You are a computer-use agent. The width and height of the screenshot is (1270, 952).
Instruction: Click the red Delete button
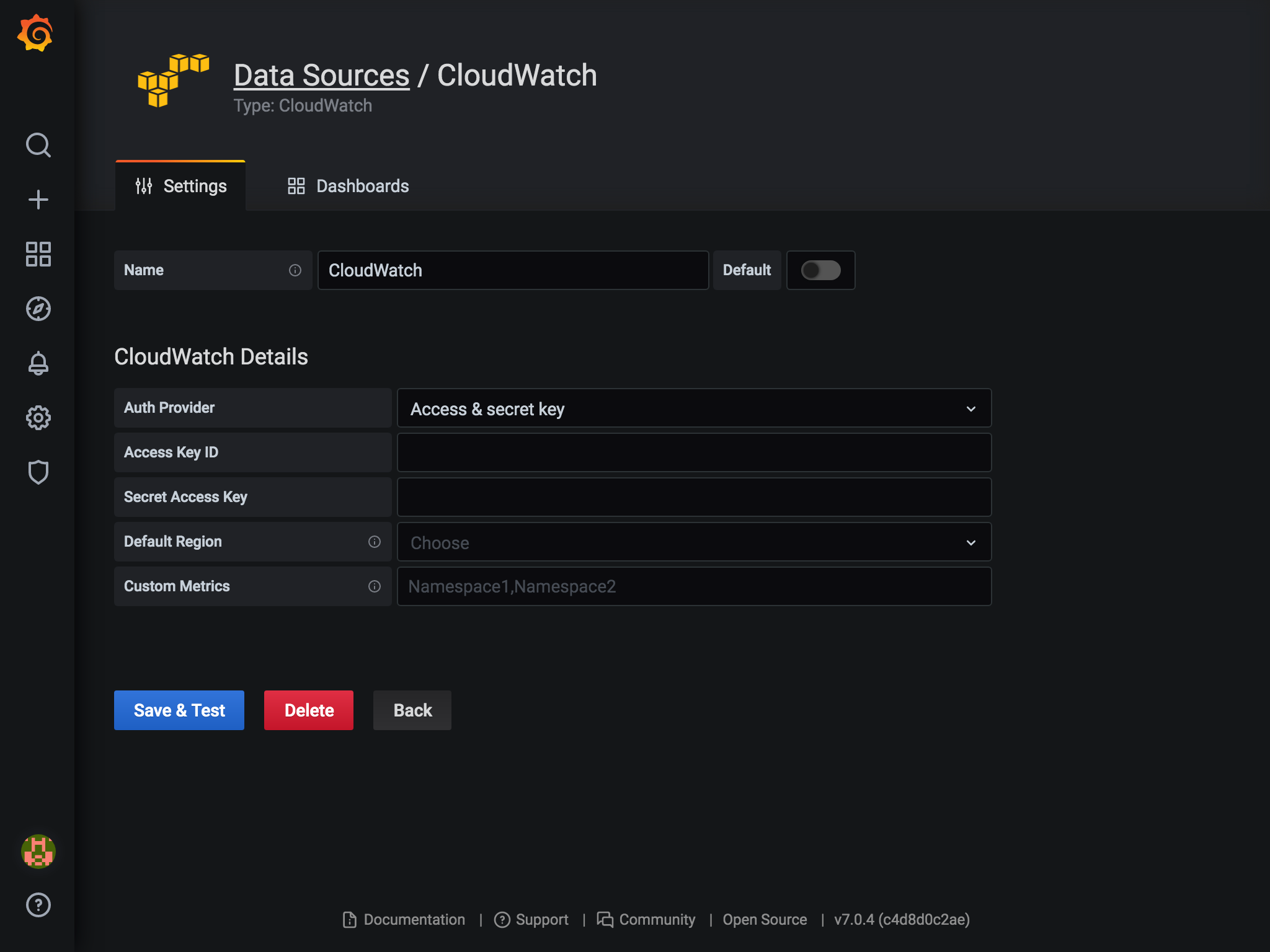(309, 710)
